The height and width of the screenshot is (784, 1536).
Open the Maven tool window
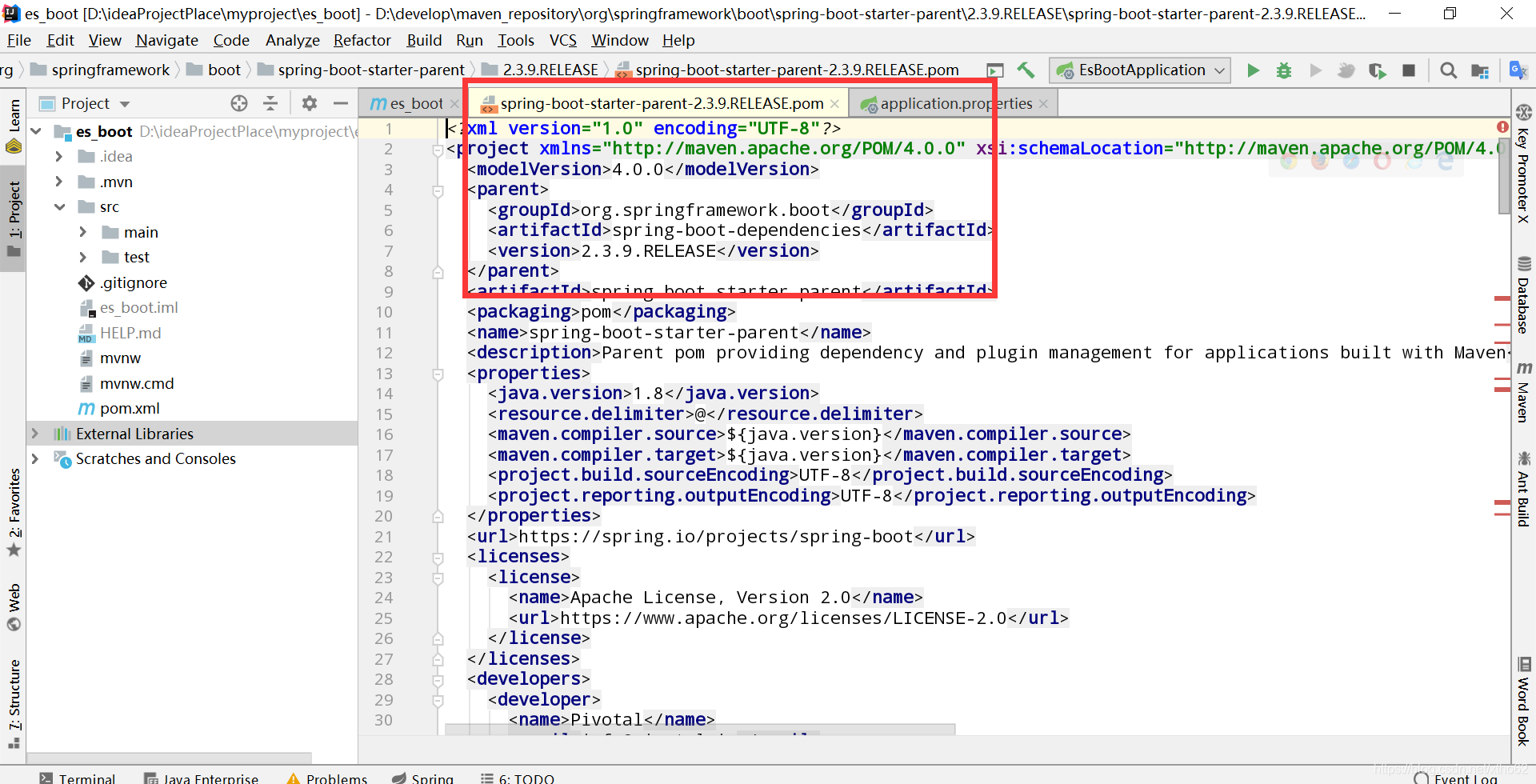pyautogui.click(x=1523, y=392)
